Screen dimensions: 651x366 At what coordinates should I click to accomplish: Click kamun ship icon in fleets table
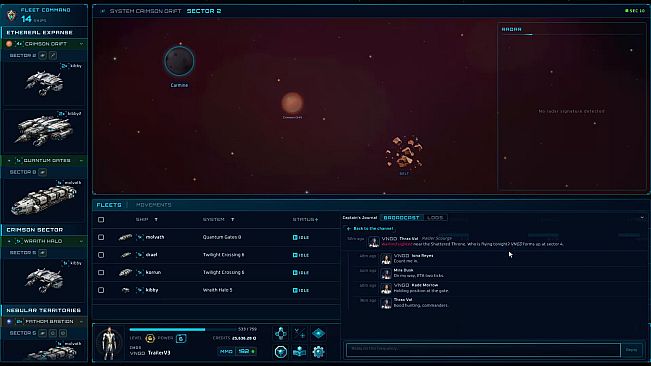click(125, 272)
